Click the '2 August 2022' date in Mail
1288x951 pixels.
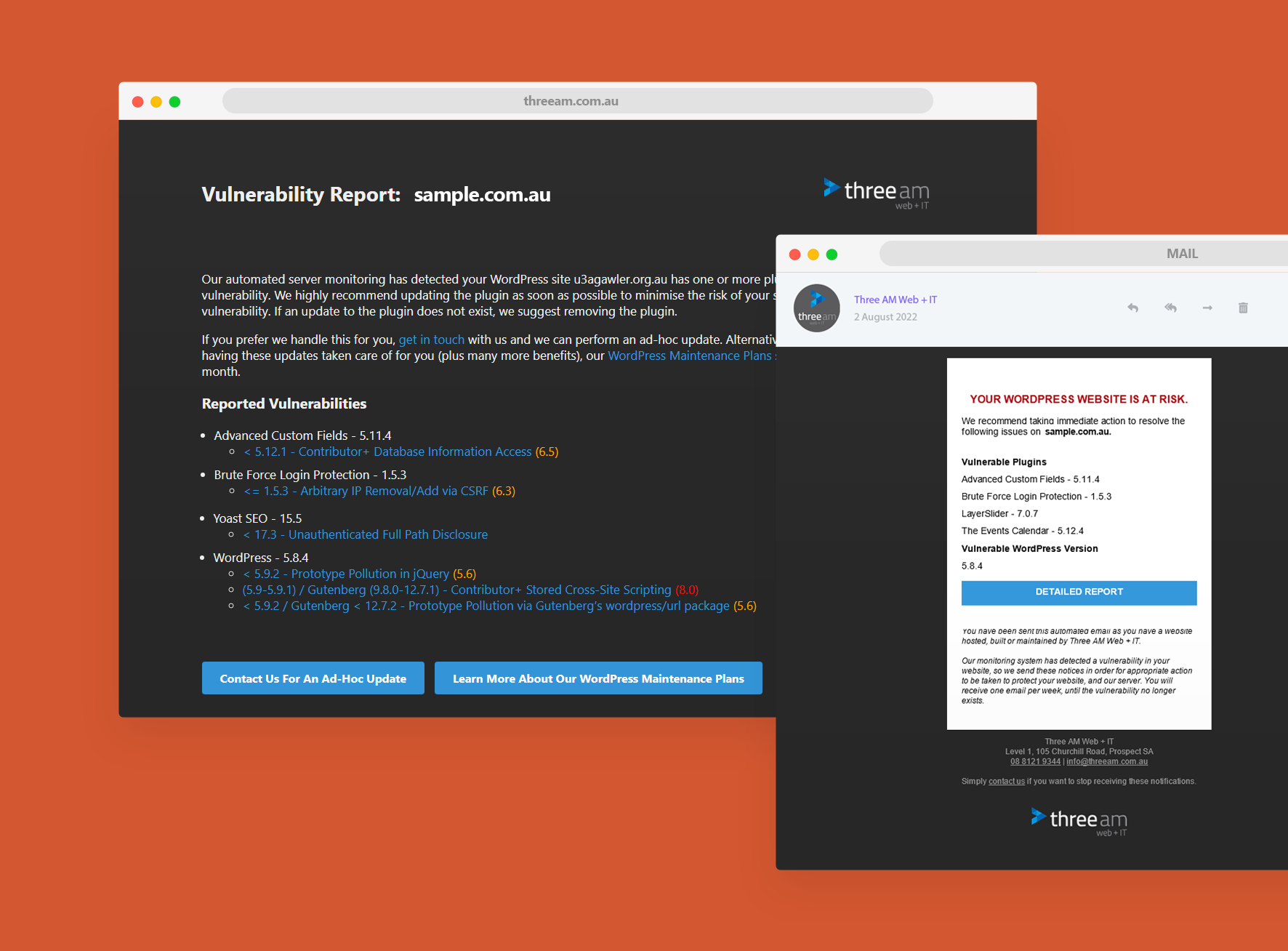coord(885,317)
